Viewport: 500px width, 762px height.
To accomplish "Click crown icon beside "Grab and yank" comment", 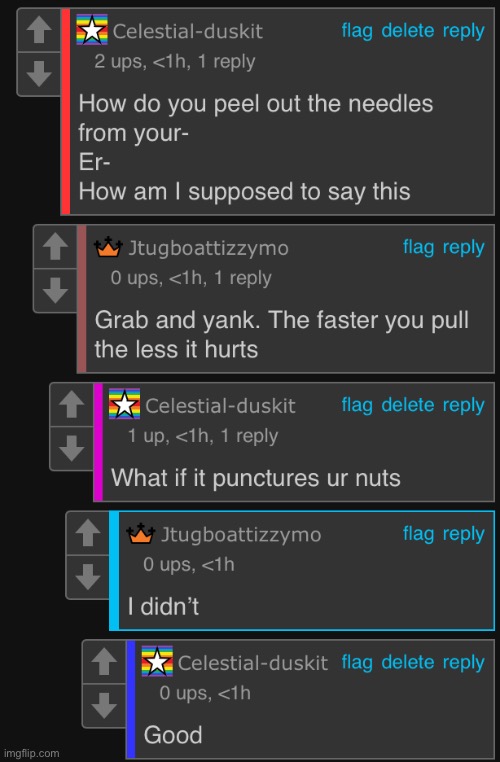I will [108, 247].
